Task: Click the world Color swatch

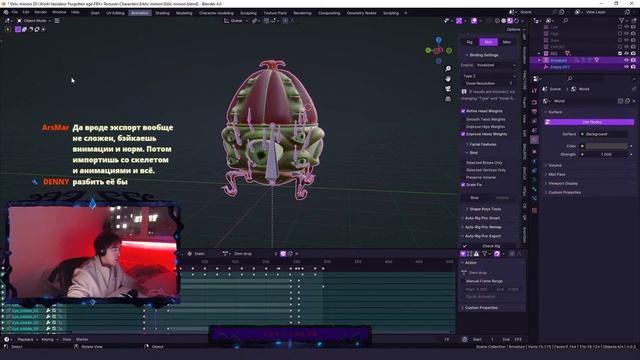Action: [606, 146]
